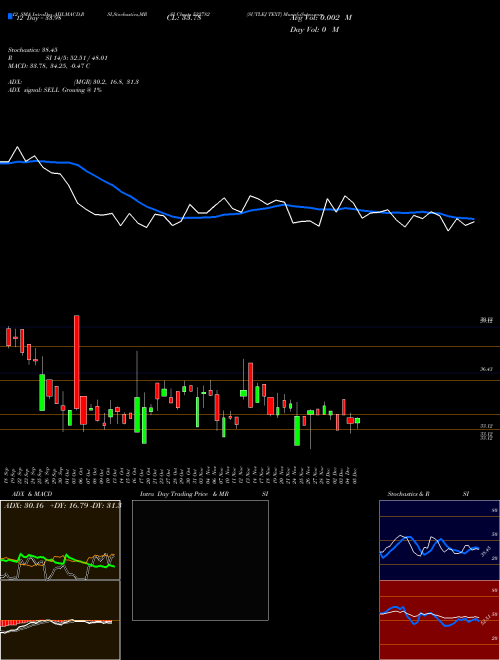Screen dimensions: 500x660
Task: Click the 33.12 price axis label
Action: coord(487,426)
